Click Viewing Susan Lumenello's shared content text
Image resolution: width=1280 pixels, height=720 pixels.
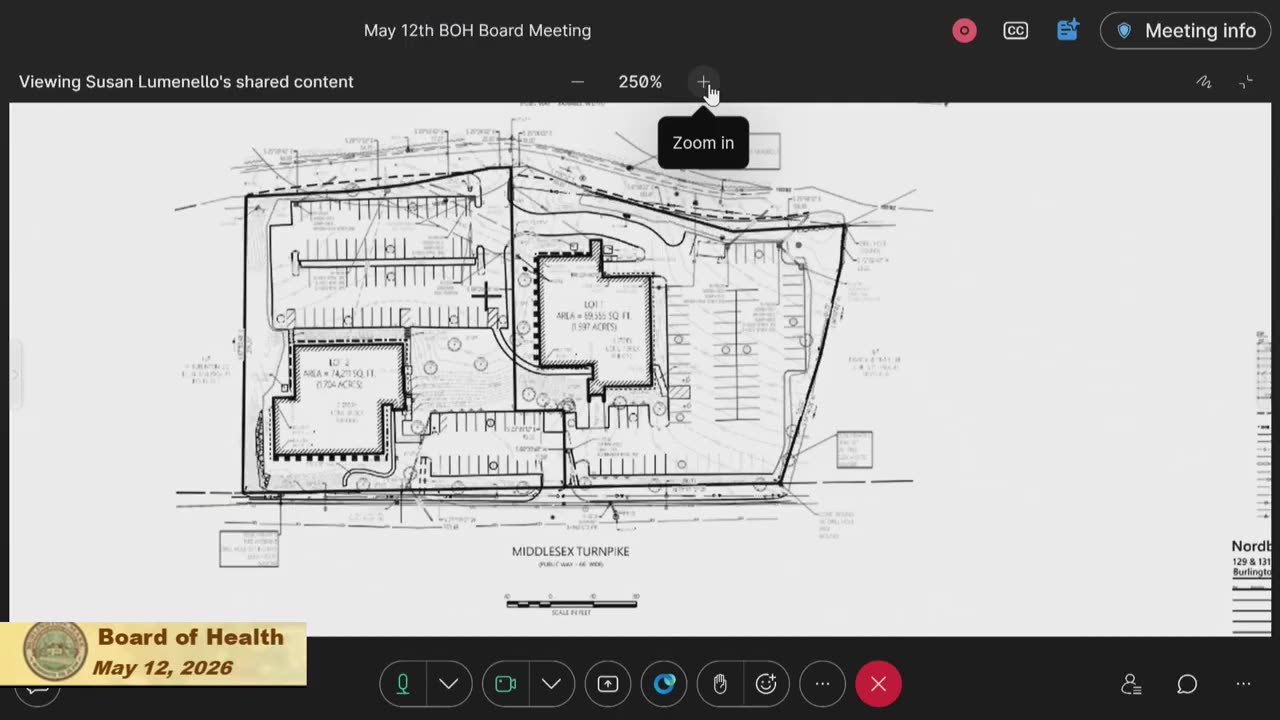[186, 82]
